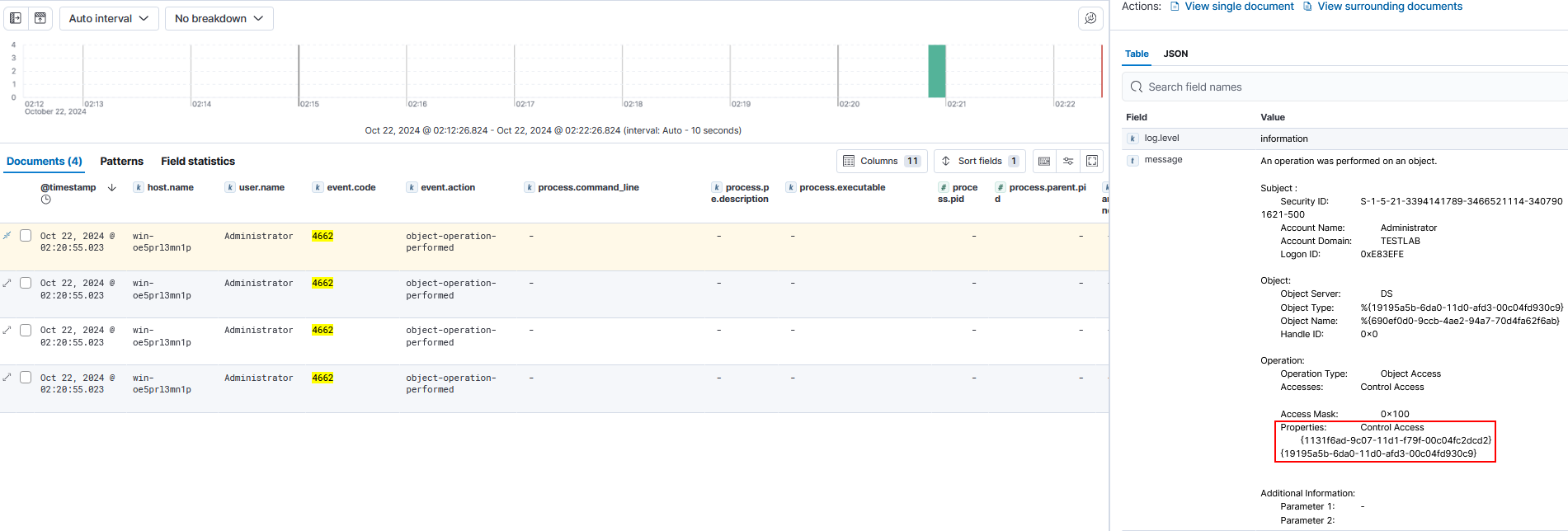The width and height of the screenshot is (1568, 531).
Task: Switch to the Field statistics tab
Action: 198,161
